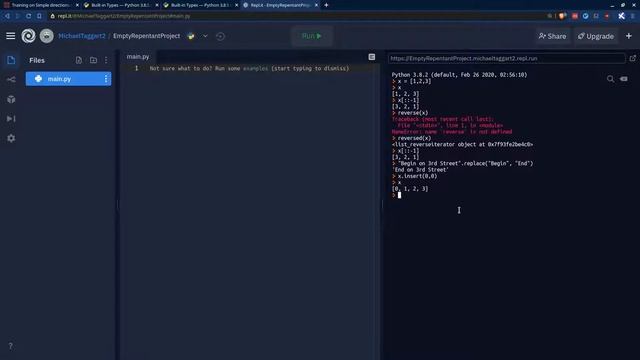Image resolution: width=640 pixels, height=360 pixels.
Task: Share the repl
Action: (x=552, y=36)
